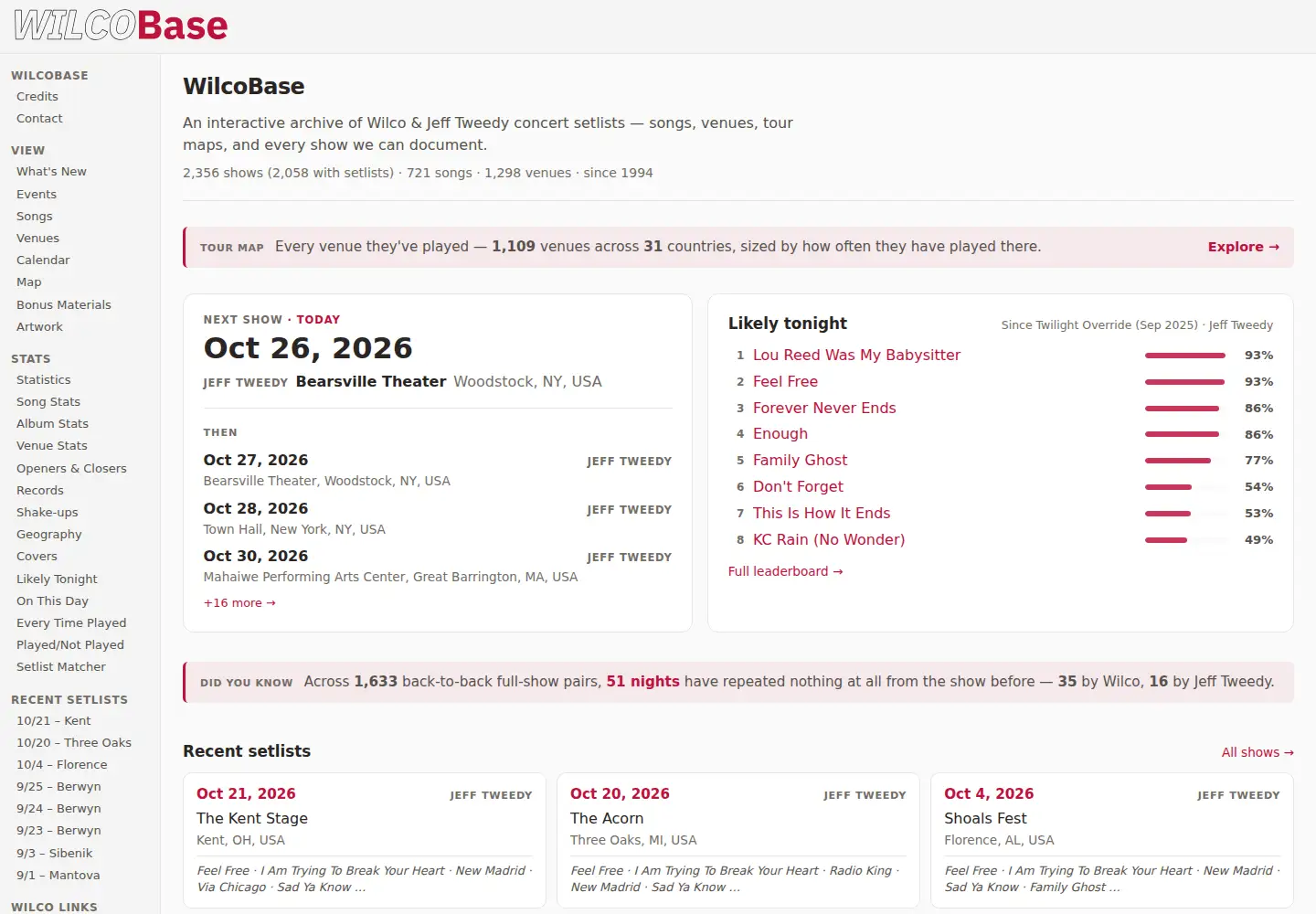Open the Setlist Matcher
1316x914 pixels.
pyautogui.click(x=61, y=667)
